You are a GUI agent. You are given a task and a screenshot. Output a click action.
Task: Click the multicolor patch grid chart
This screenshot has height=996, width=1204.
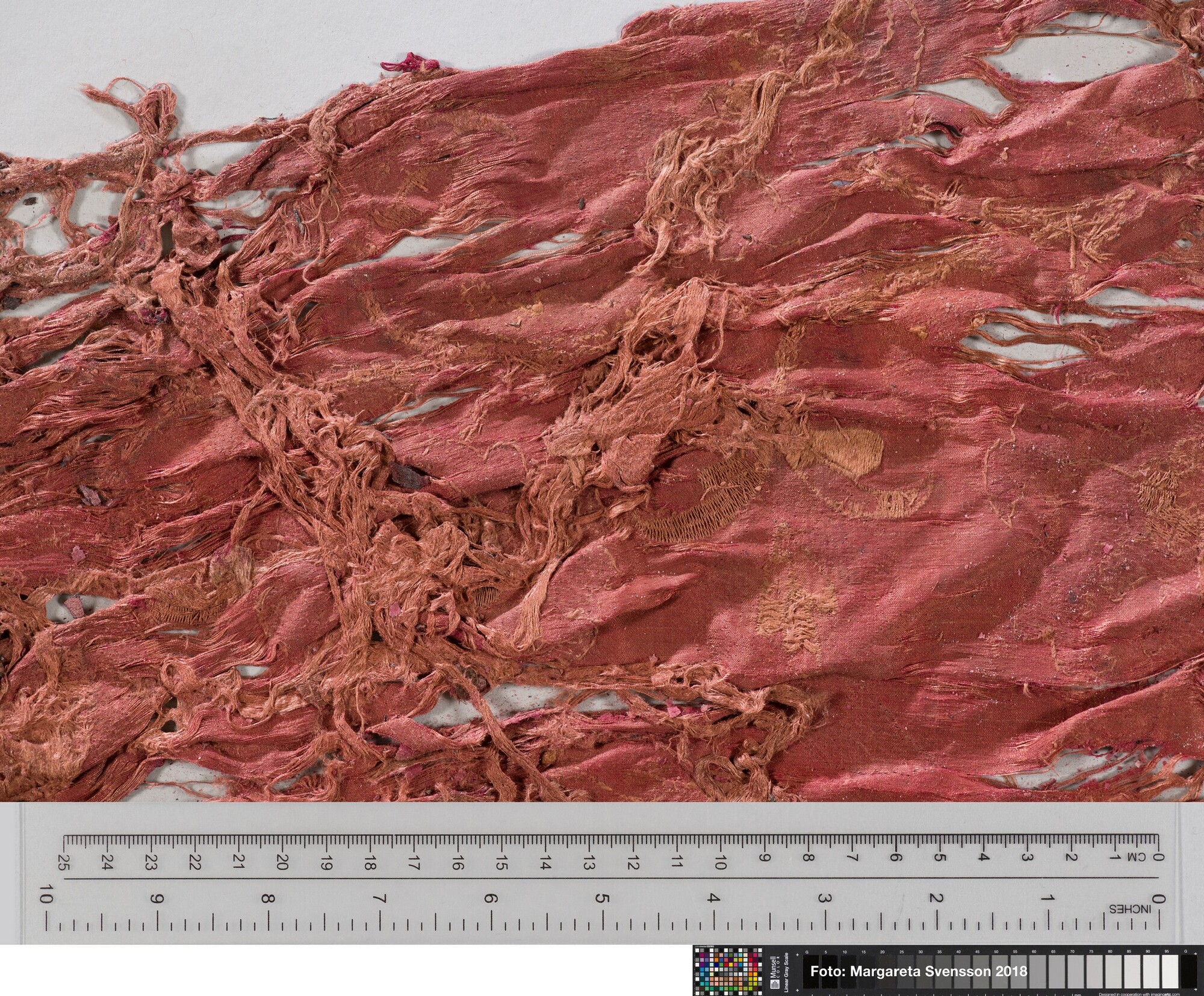728,971
